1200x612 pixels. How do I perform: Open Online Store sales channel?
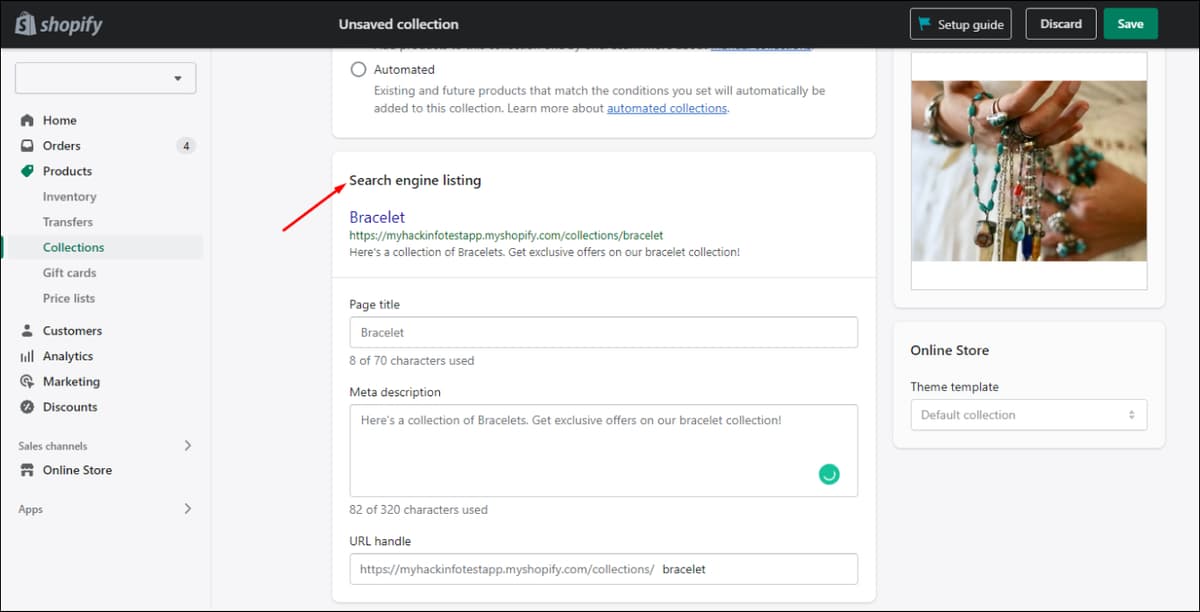pos(77,470)
